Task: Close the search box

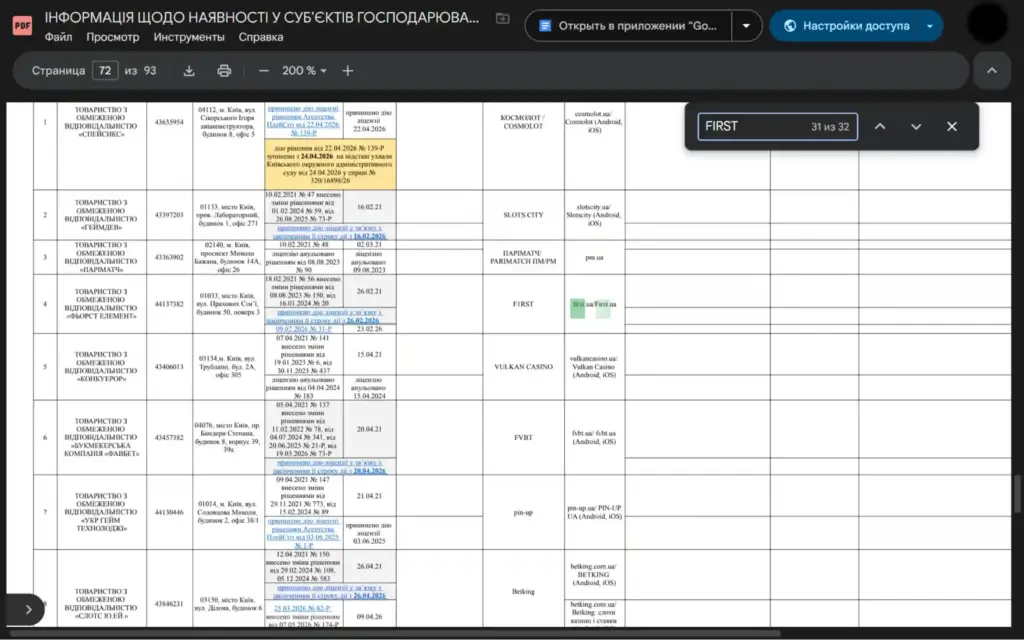Action: pos(952,127)
